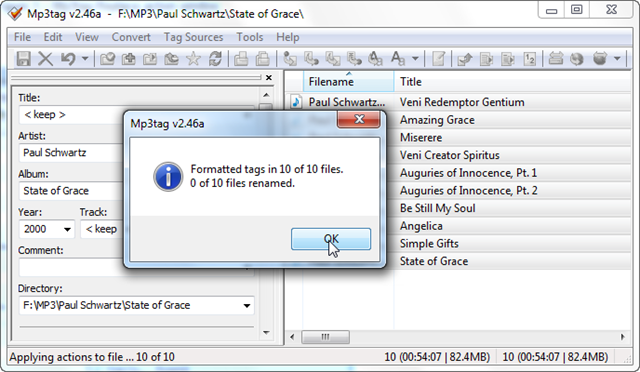Click the Title field showing < keep >
Screen dimensions: 640x372
click(71, 115)
